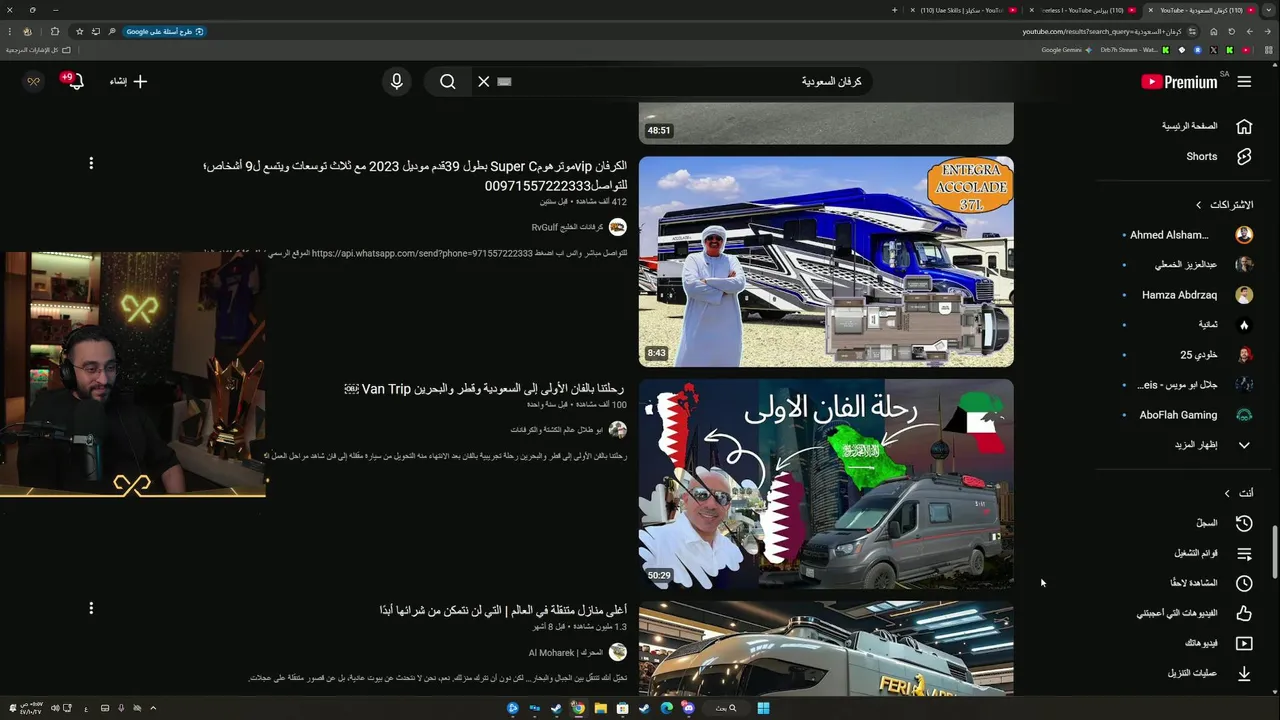Open more options for أغلى منازل video

coord(91,608)
